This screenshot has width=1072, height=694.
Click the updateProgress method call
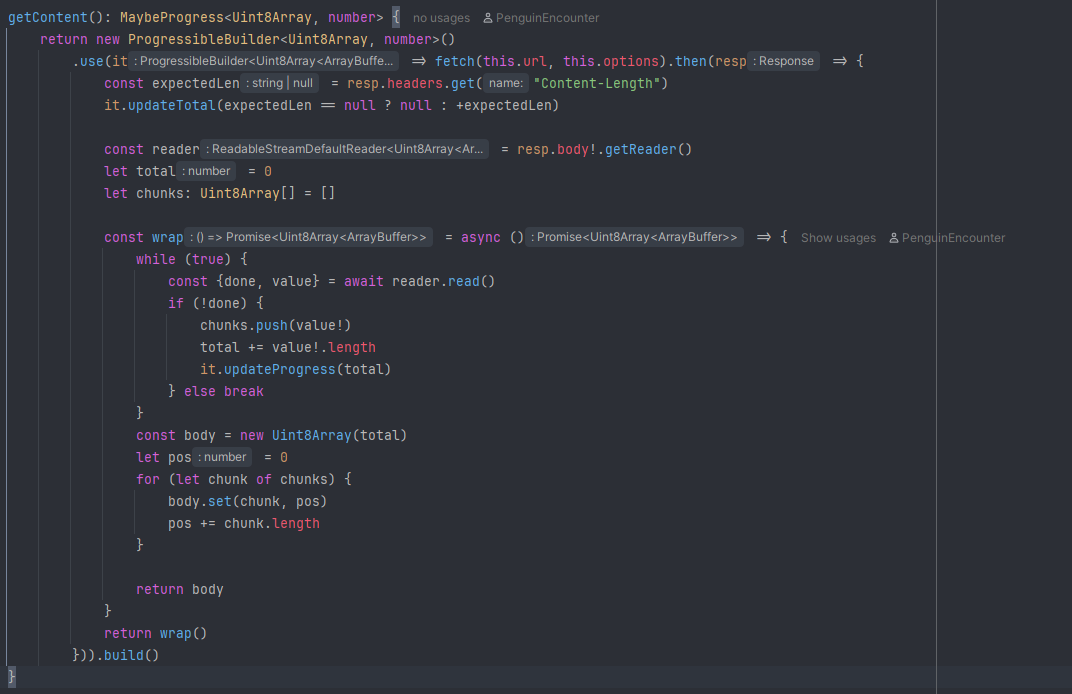click(279, 369)
